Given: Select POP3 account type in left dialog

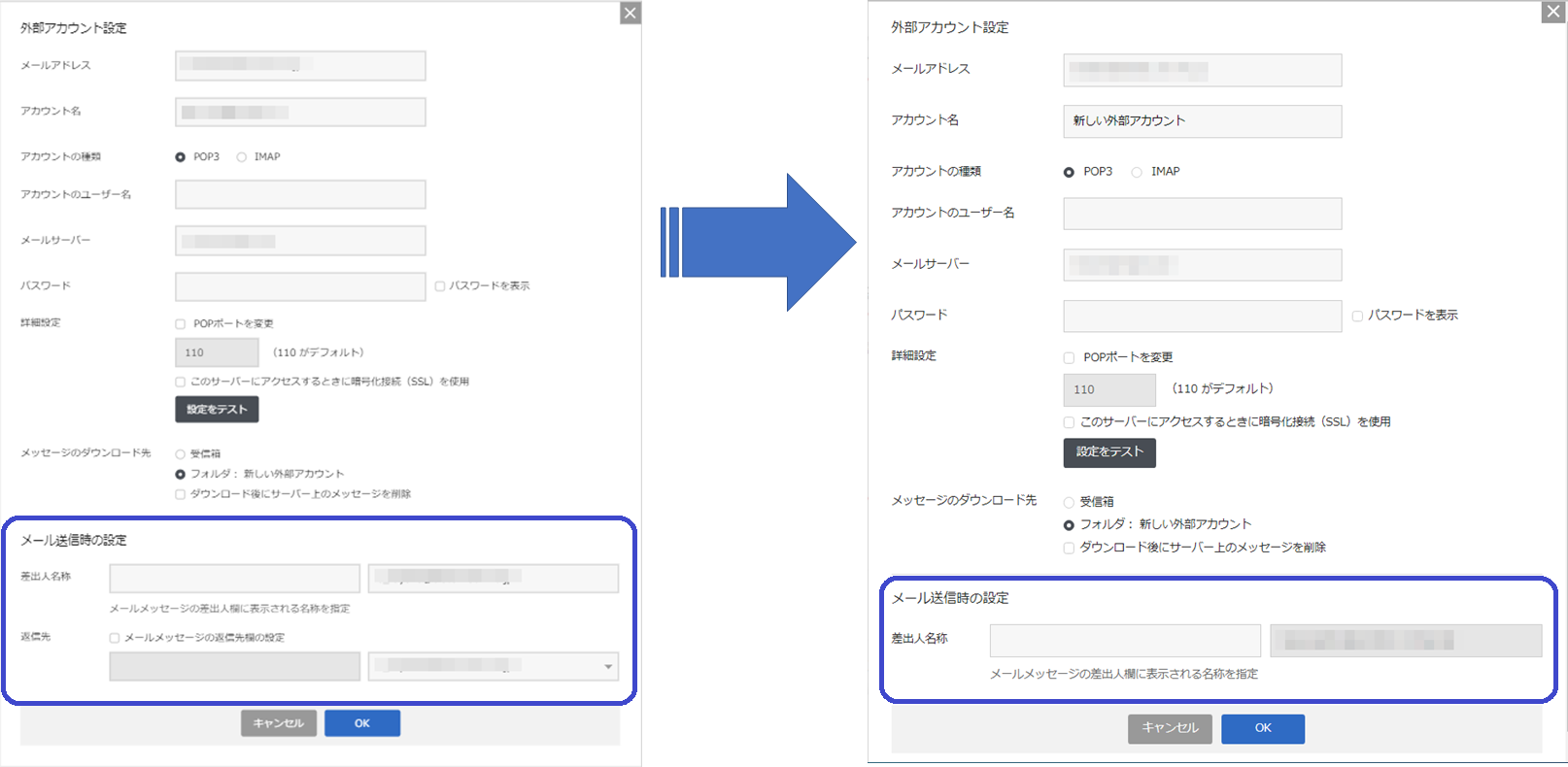Looking at the screenshot, I should [x=181, y=157].
